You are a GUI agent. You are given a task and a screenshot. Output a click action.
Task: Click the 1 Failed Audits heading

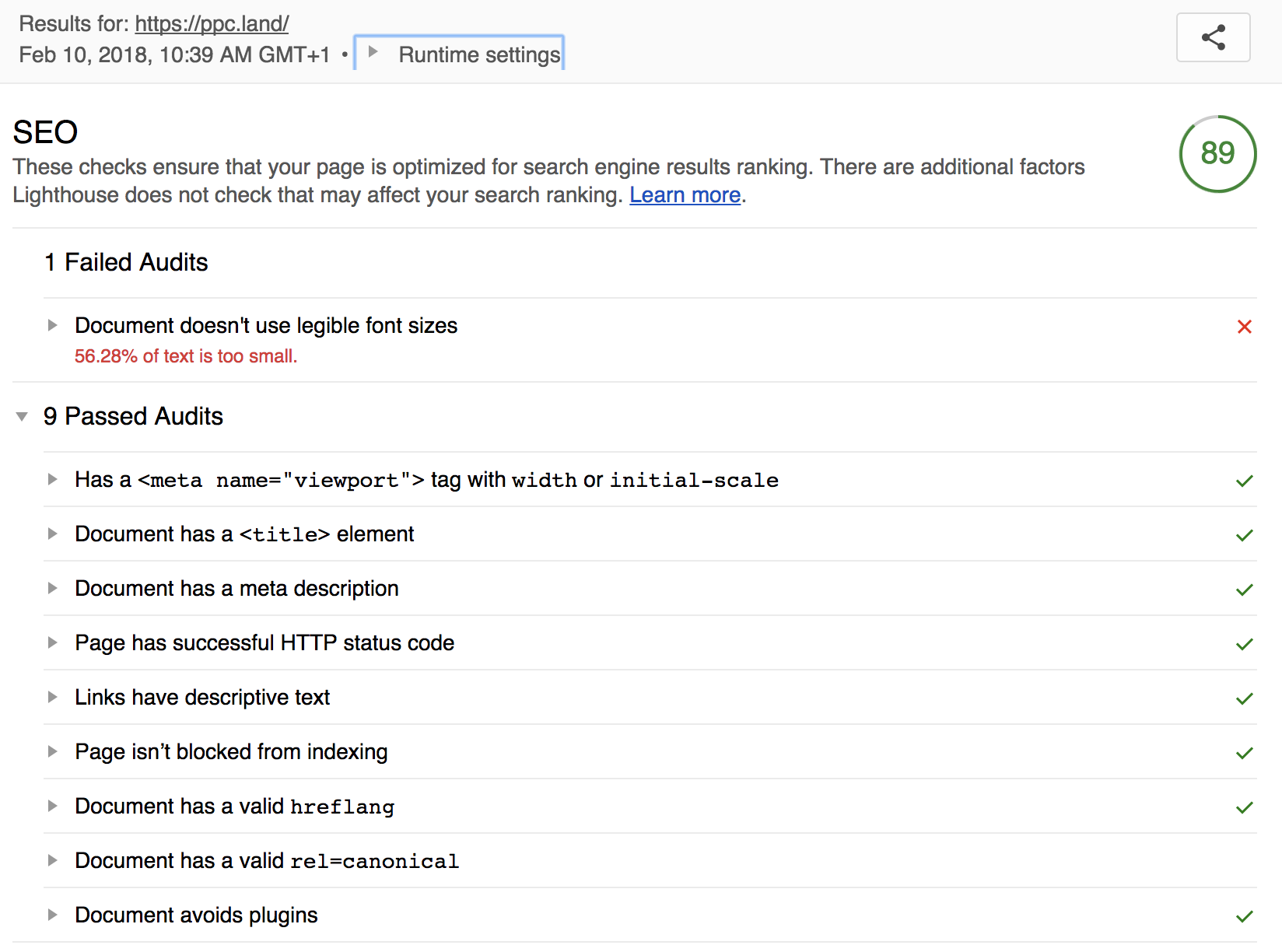pyautogui.click(x=126, y=262)
